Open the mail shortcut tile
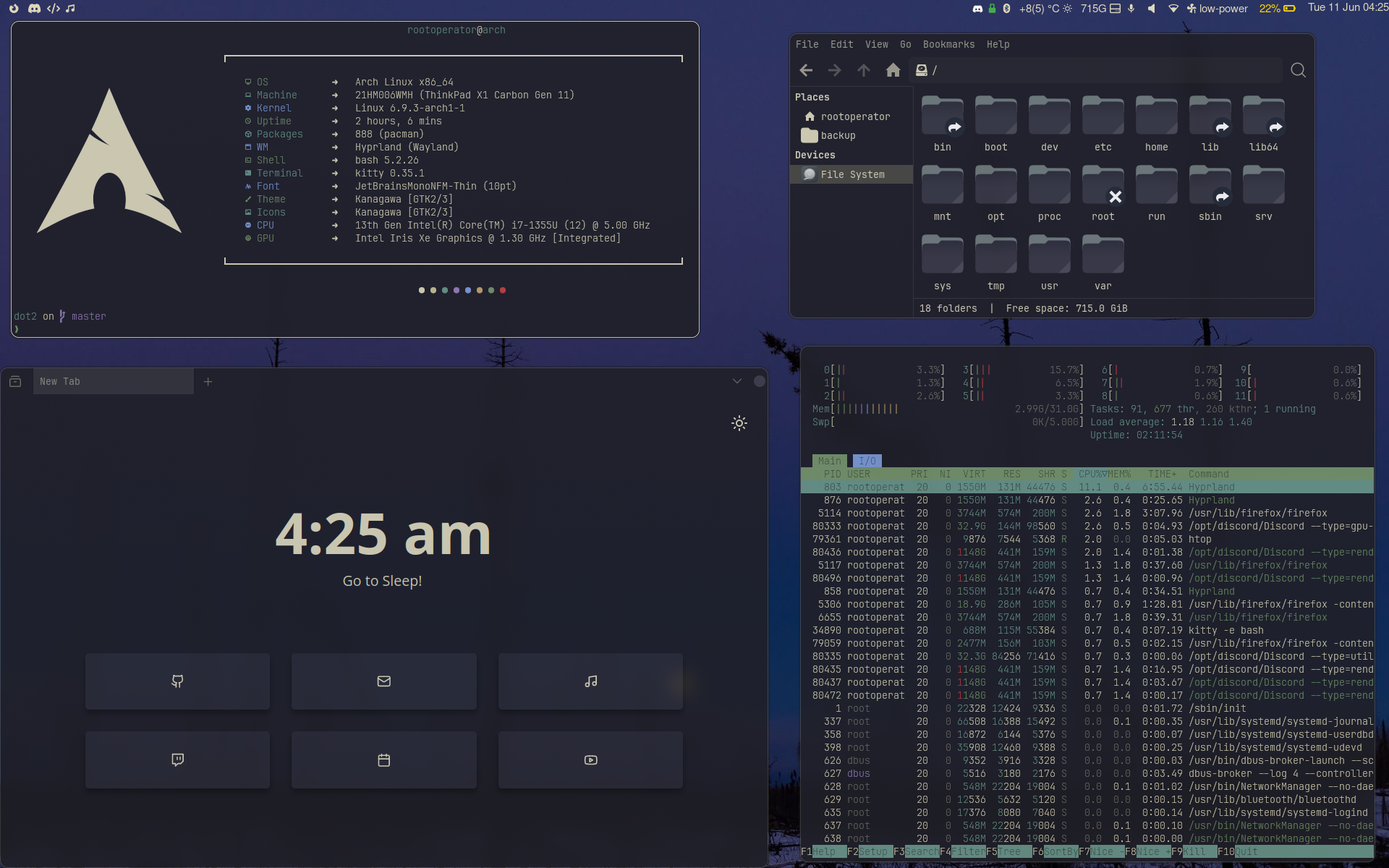1389x868 pixels. [383, 681]
